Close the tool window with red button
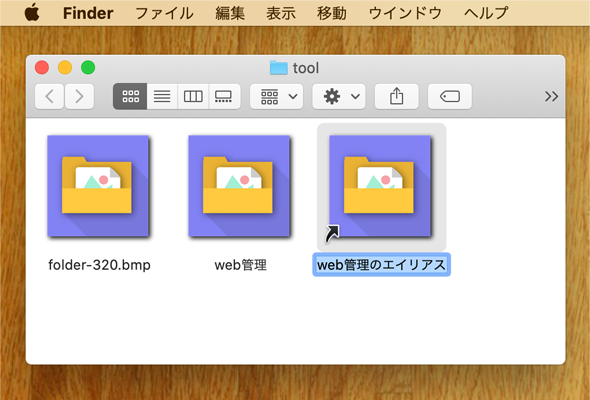The height and width of the screenshot is (400, 590). point(42,68)
